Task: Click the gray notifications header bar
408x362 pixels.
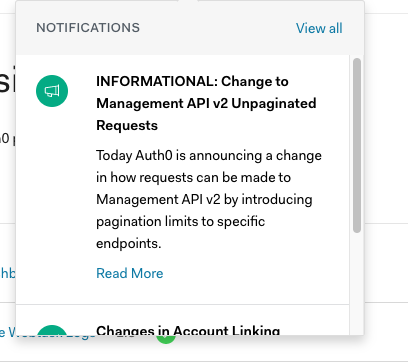Action: click(190, 28)
